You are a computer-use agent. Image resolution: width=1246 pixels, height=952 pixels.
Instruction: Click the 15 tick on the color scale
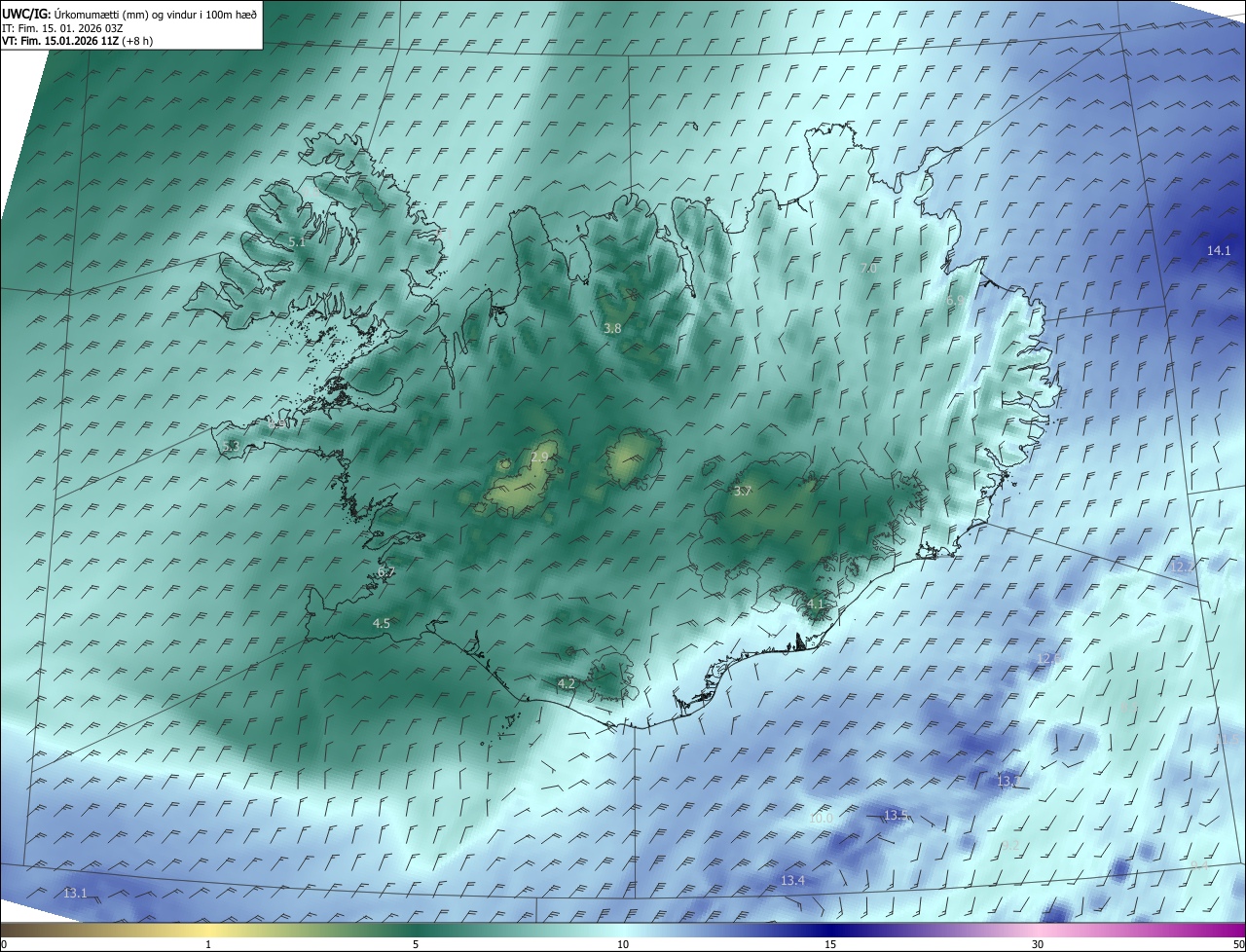[x=830, y=944]
